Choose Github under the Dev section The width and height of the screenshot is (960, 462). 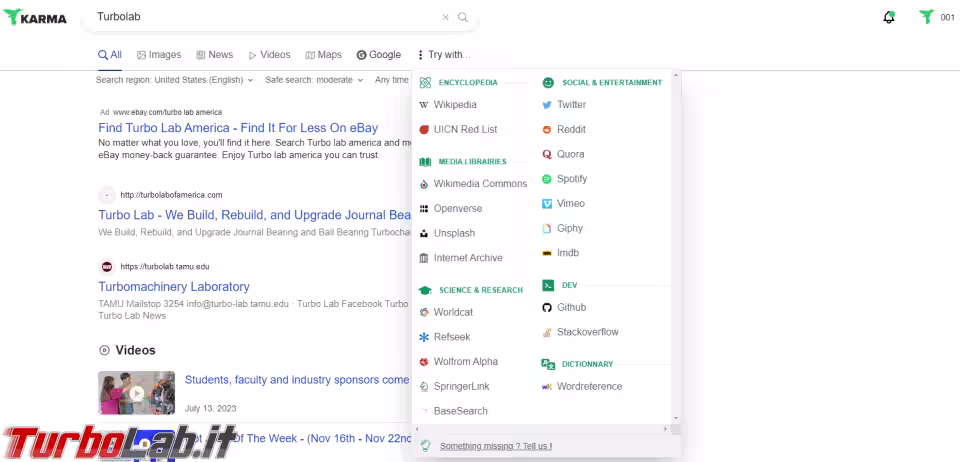(571, 308)
